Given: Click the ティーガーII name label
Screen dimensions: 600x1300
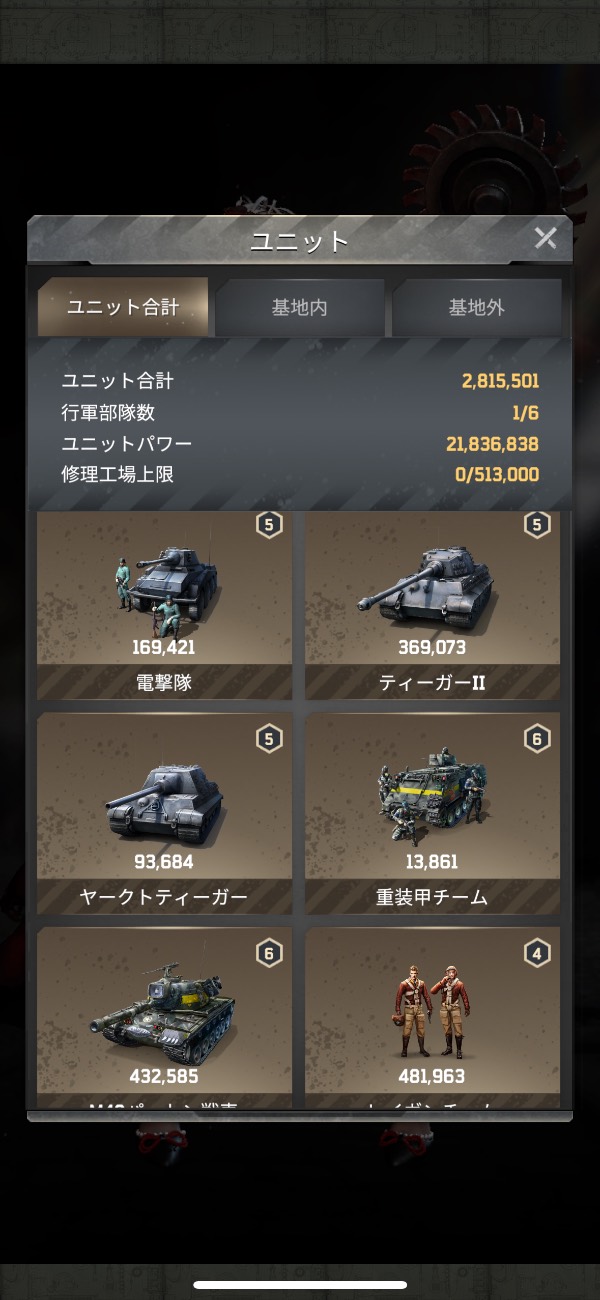Looking at the screenshot, I should [x=432, y=683].
